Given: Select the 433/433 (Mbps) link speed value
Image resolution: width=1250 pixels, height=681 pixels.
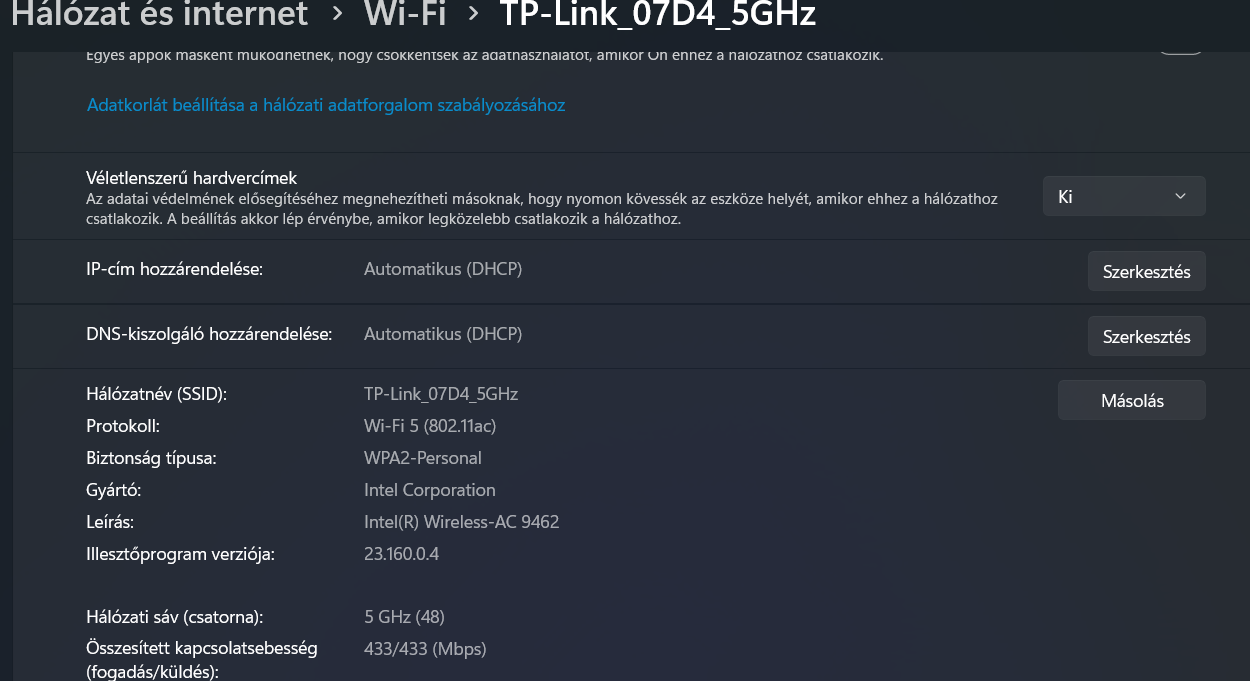Looking at the screenshot, I should 425,649.
